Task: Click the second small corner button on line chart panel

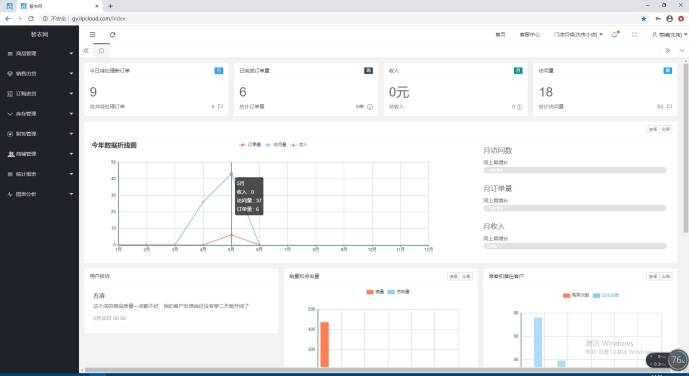Action: 666,129
